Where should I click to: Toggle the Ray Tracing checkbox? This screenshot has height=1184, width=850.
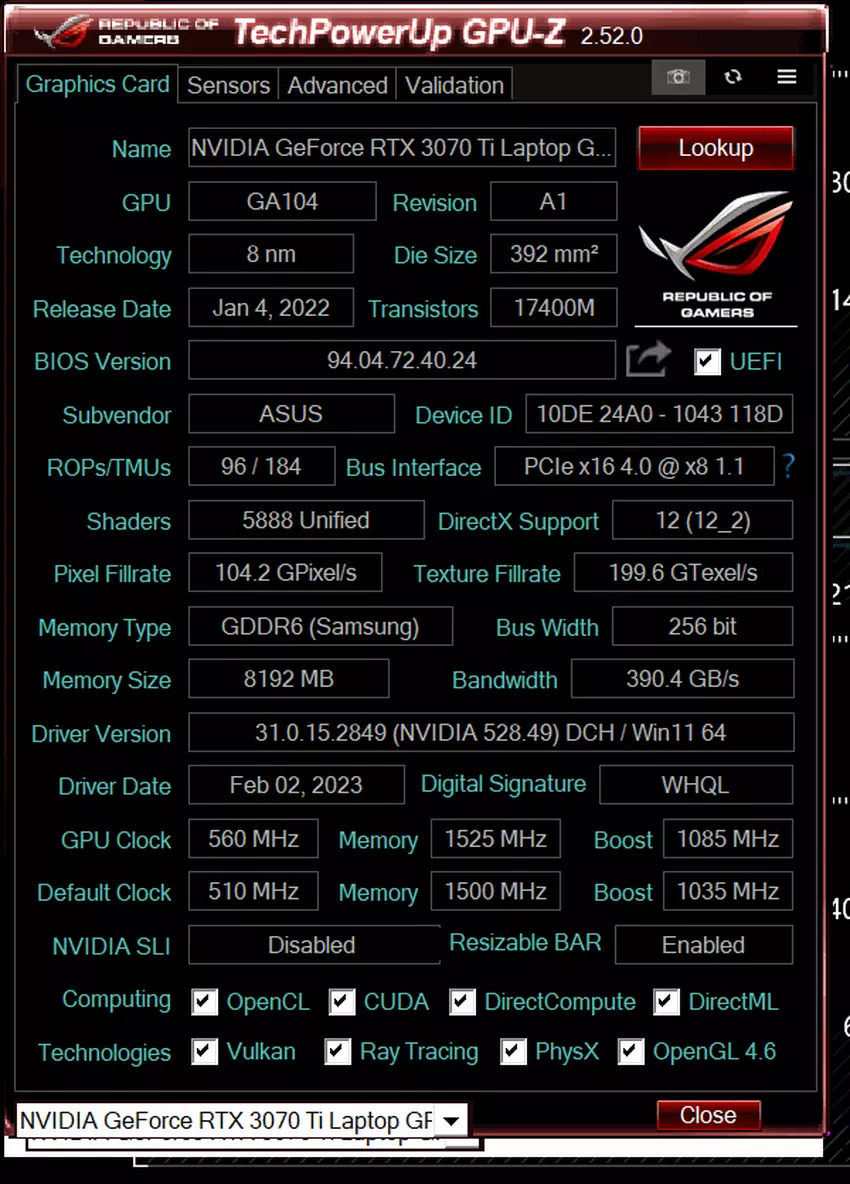click(x=338, y=1052)
